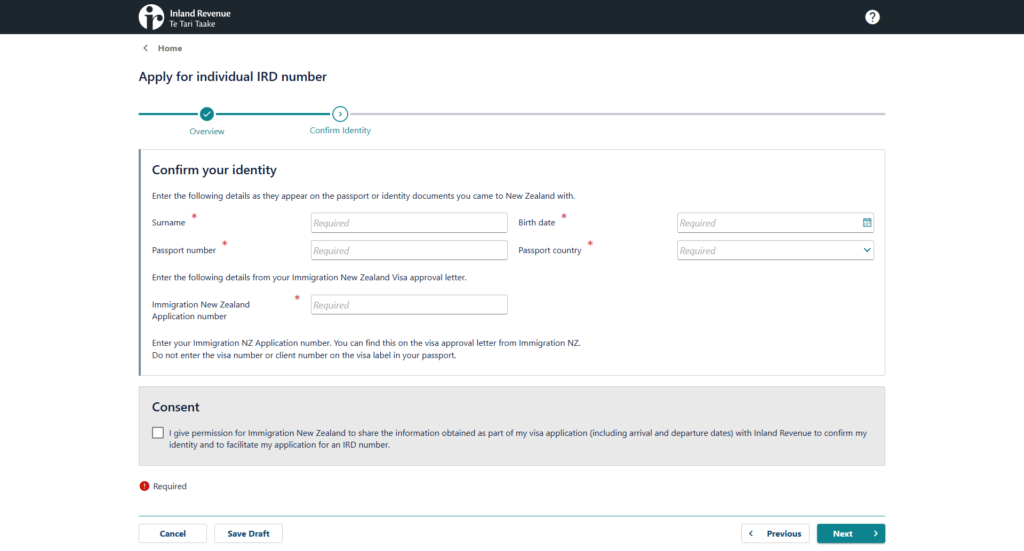Click the Save Draft button
The width and height of the screenshot is (1024, 551).
(248, 533)
